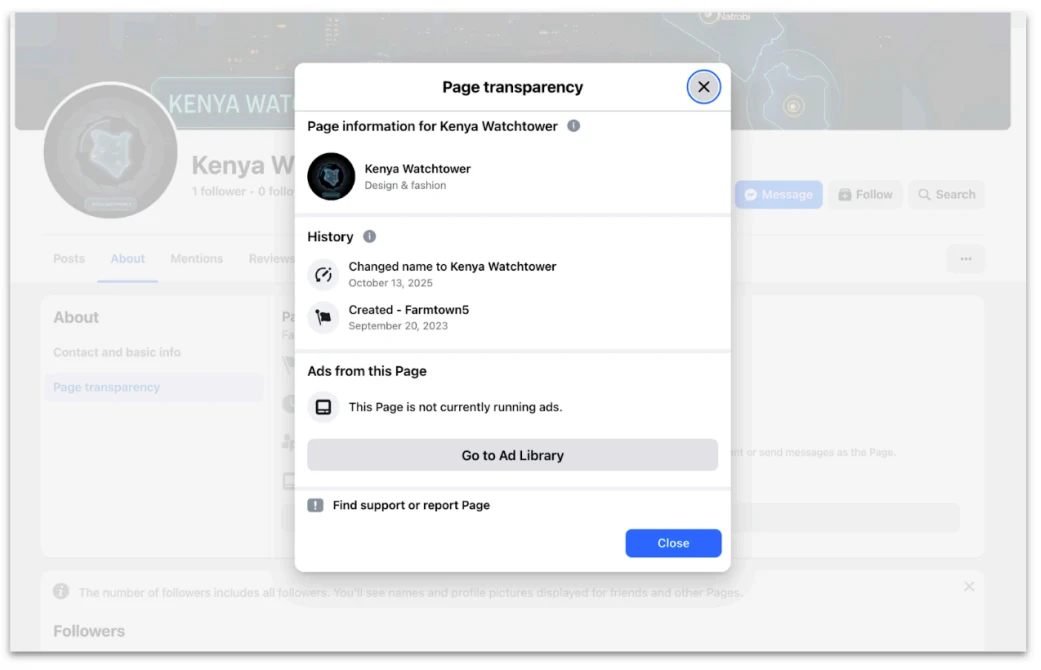This screenshot has width=1041, height=670.
Task: Close the Page transparency dialog with the X icon
Action: pos(703,87)
